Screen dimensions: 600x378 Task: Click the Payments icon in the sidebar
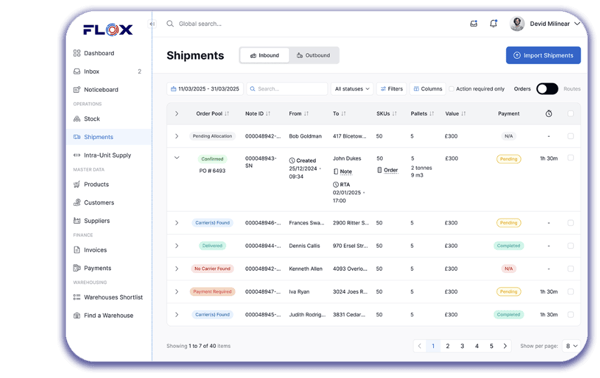(x=77, y=268)
